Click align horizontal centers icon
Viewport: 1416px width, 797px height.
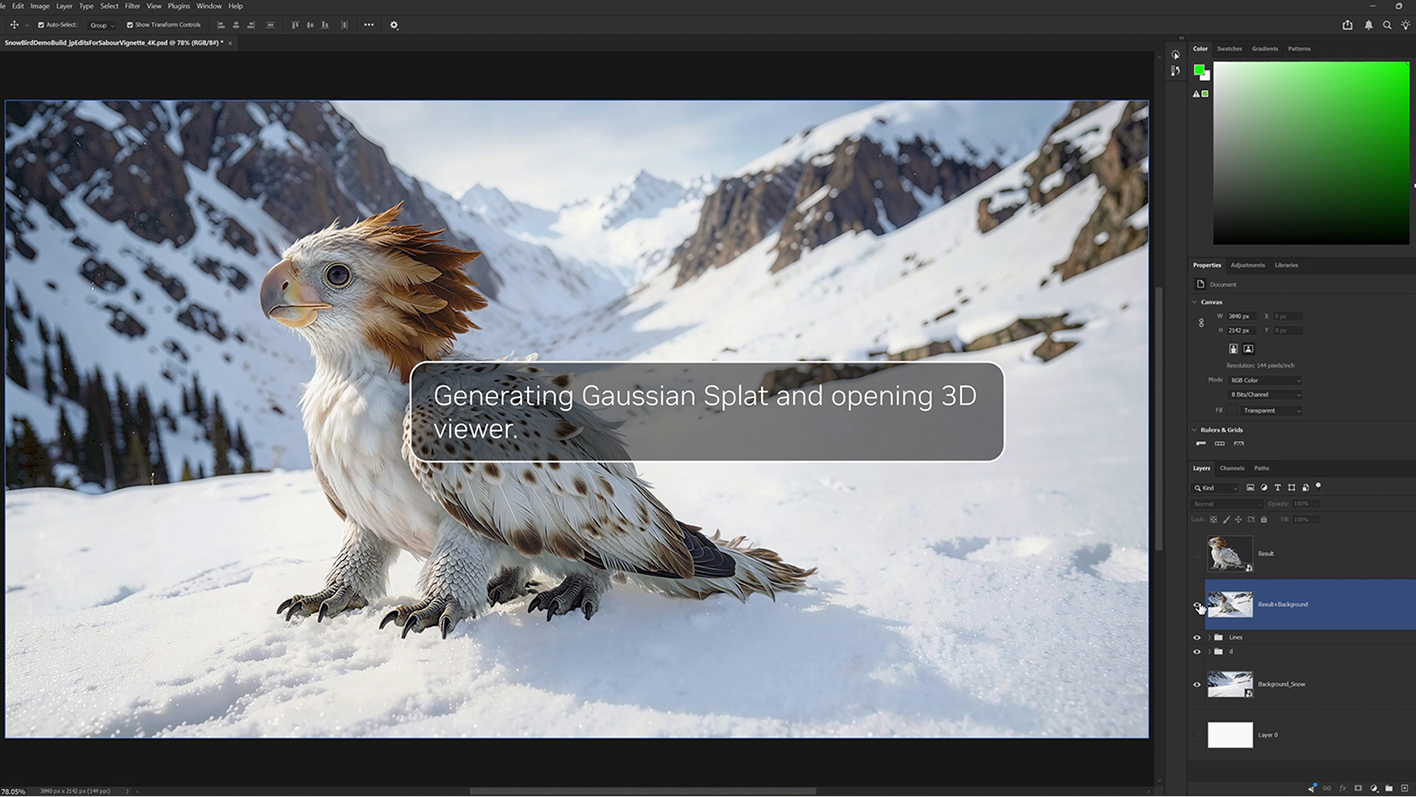236,25
